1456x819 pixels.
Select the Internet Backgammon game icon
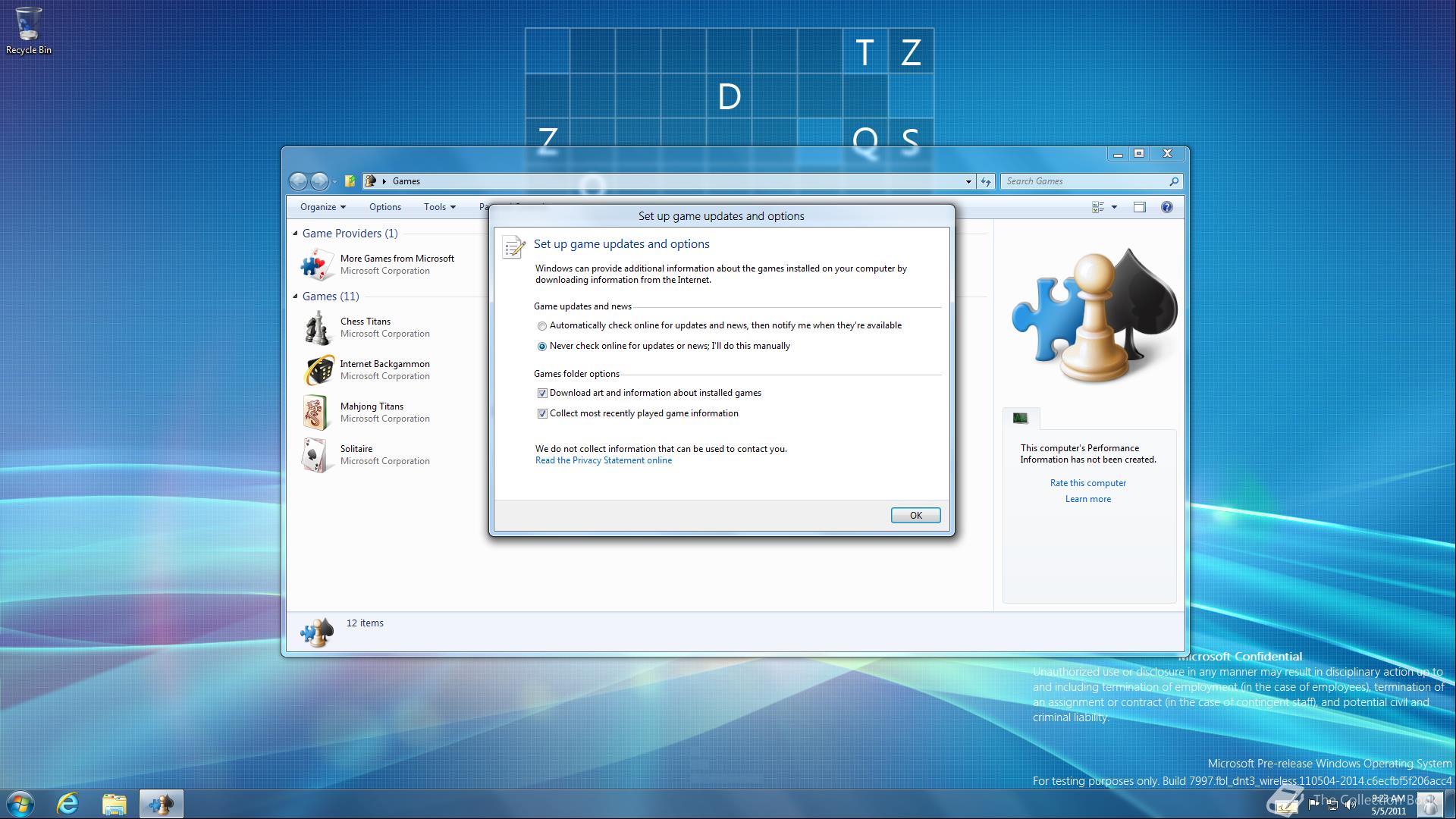[318, 370]
